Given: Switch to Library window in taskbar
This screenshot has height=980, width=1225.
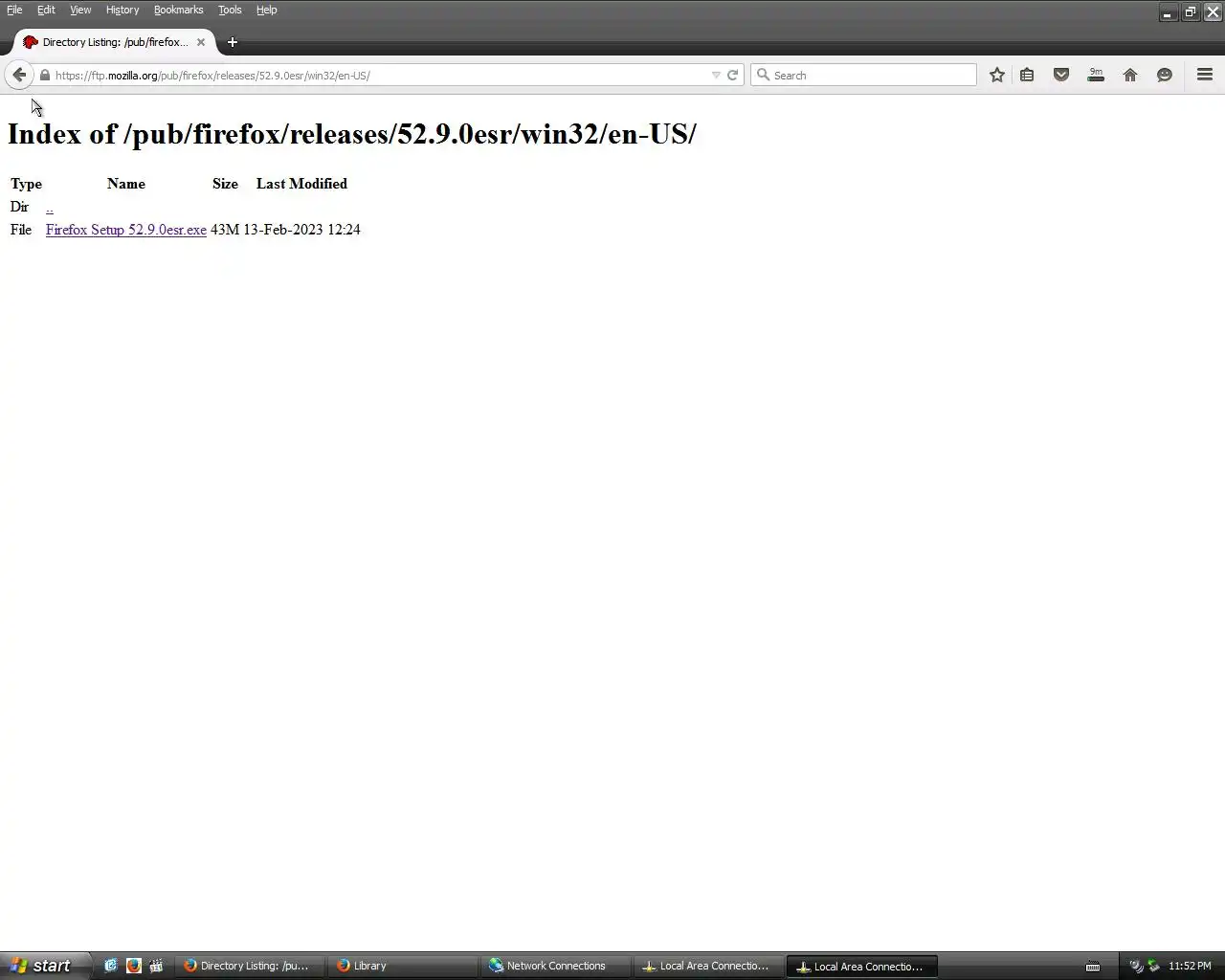Looking at the screenshot, I should point(402,966).
